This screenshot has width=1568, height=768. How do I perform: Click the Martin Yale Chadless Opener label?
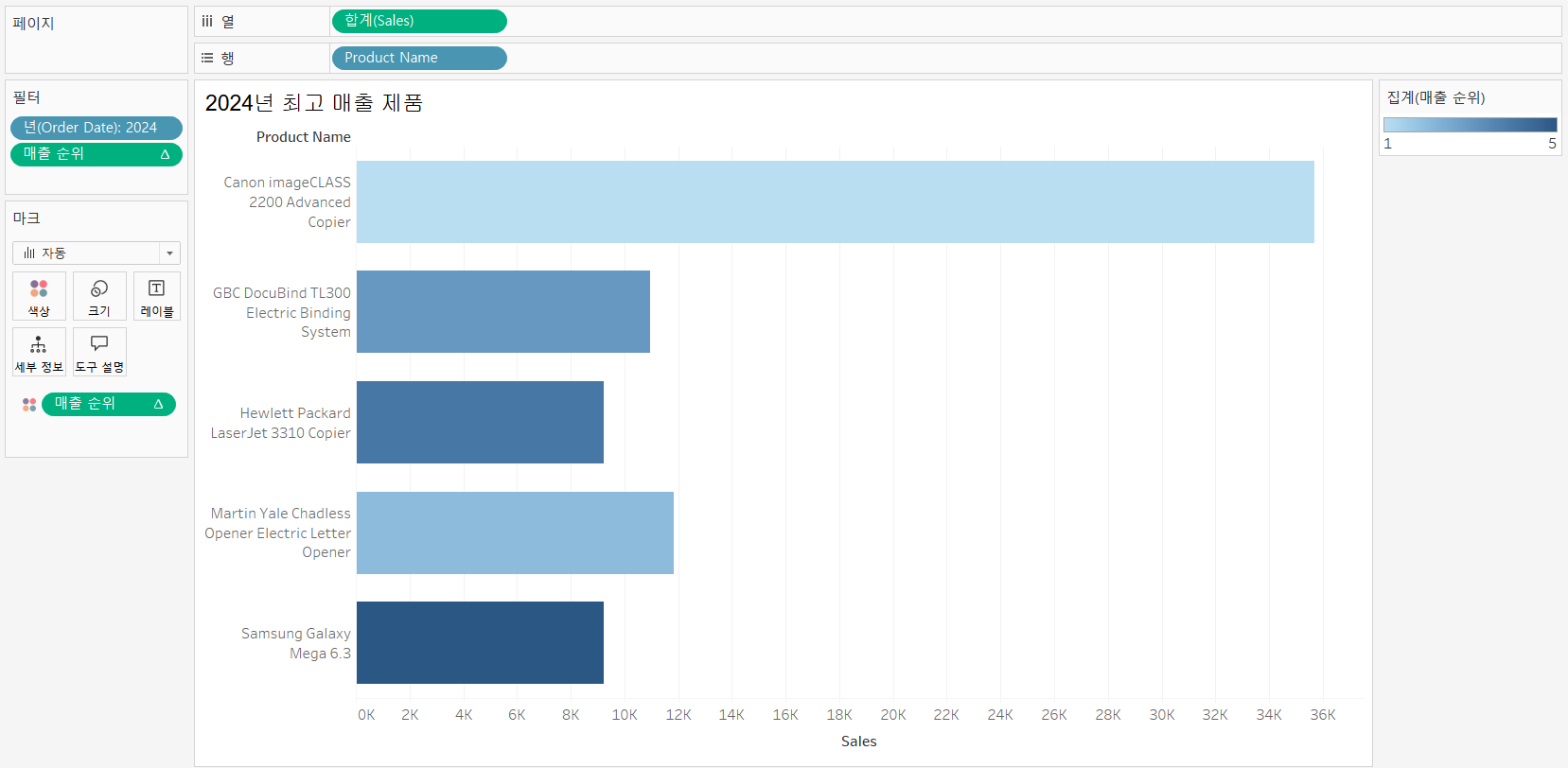[277, 532]
